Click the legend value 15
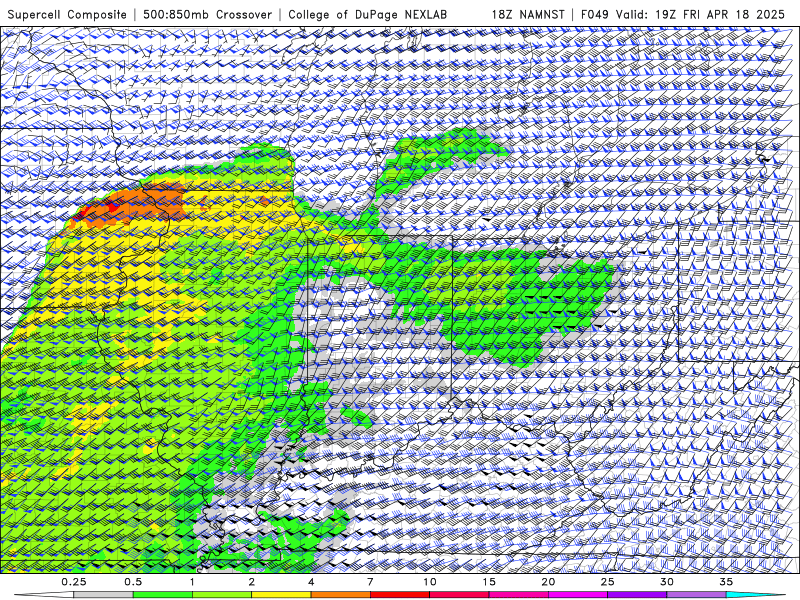800x600 pixels. point(489,582)
